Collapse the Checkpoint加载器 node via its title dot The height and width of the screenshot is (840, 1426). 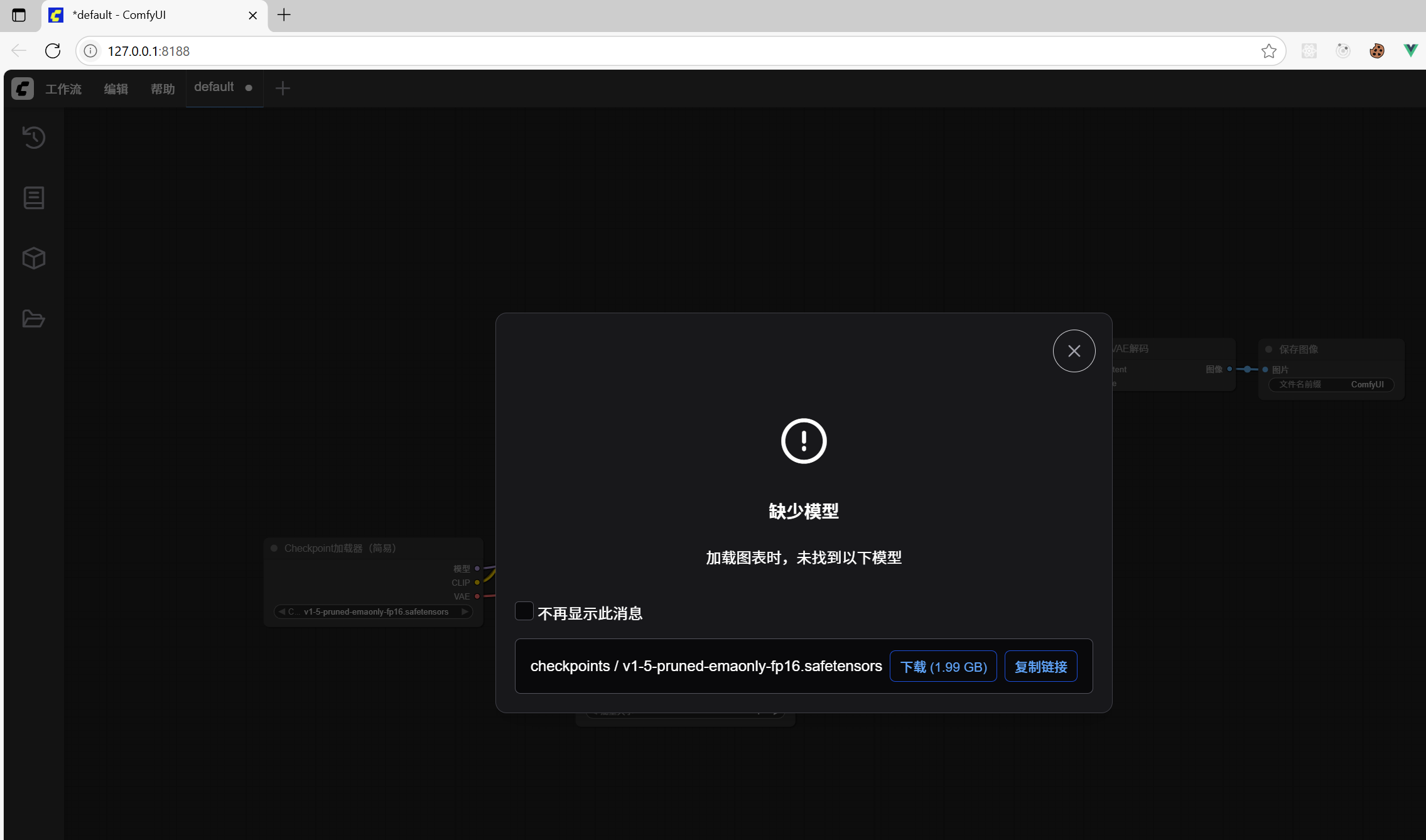point(274,547)
